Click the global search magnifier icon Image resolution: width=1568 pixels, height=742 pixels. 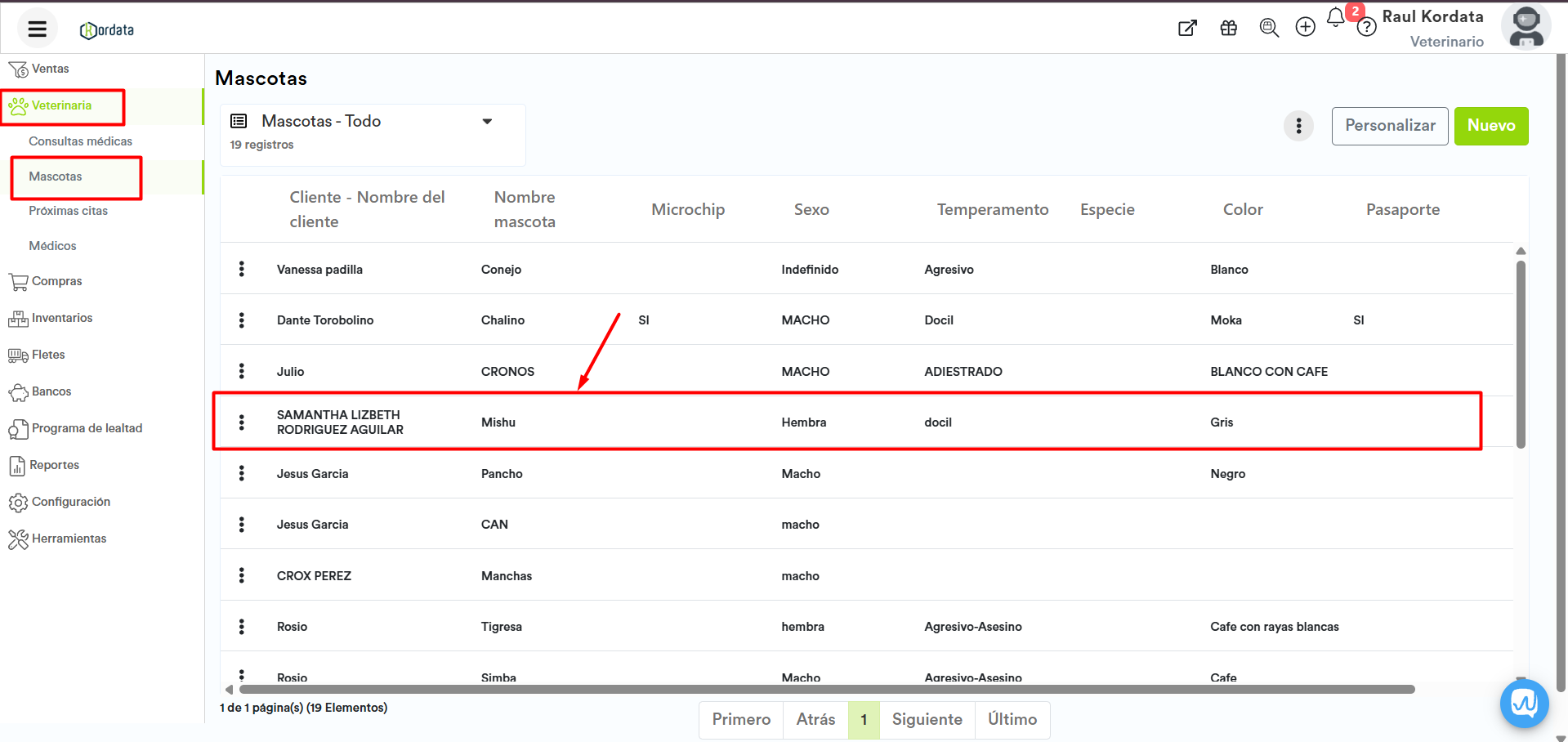tap(1268, 28)
